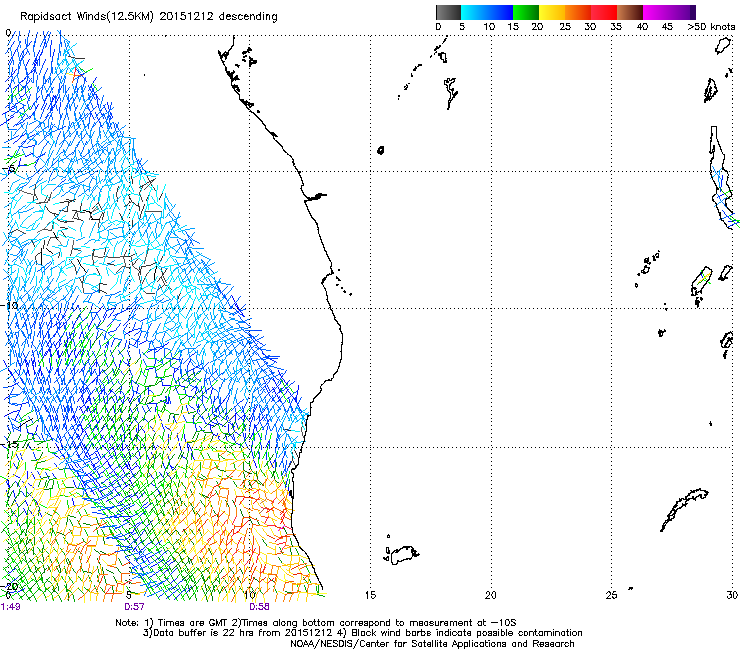740x650 pixels.
Task: Click the "35" legend scale label
Action: 616,27
